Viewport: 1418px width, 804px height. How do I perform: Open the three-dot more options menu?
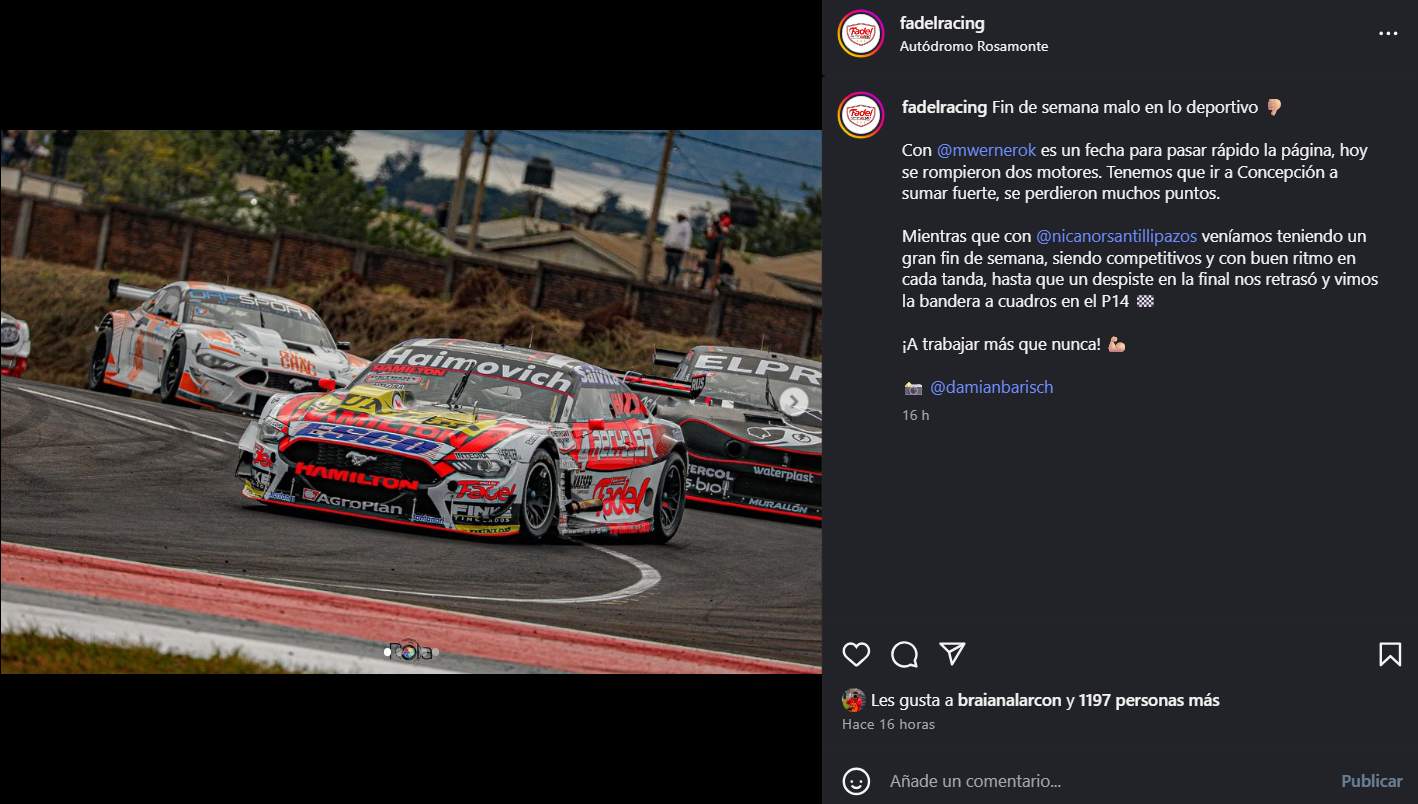[1388, 33]
